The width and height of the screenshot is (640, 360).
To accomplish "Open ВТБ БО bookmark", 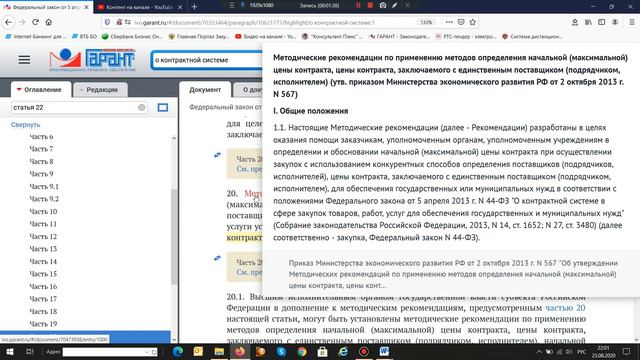I will [x=84, y=36].
